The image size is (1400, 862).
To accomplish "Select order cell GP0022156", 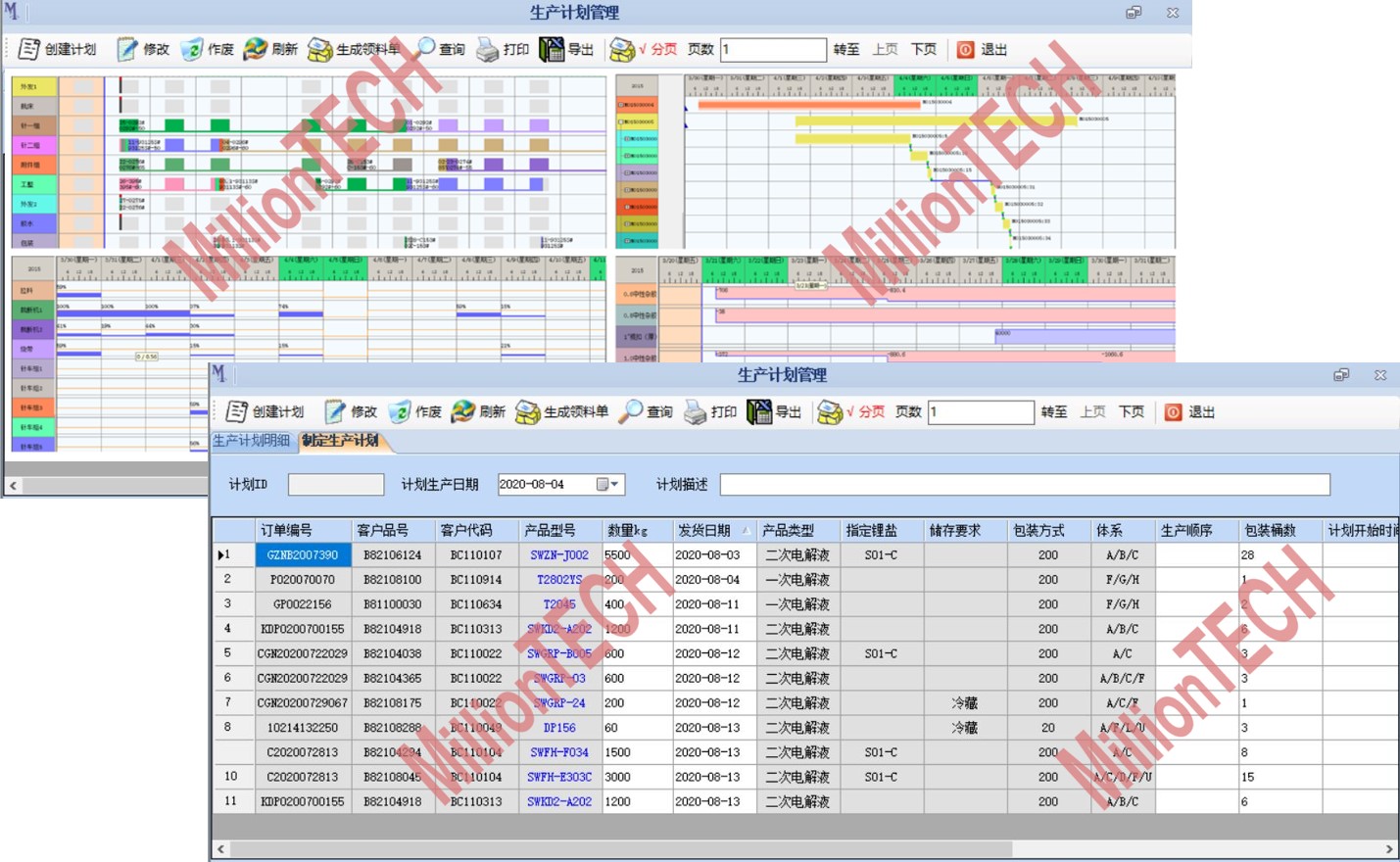I will (303, 604).
